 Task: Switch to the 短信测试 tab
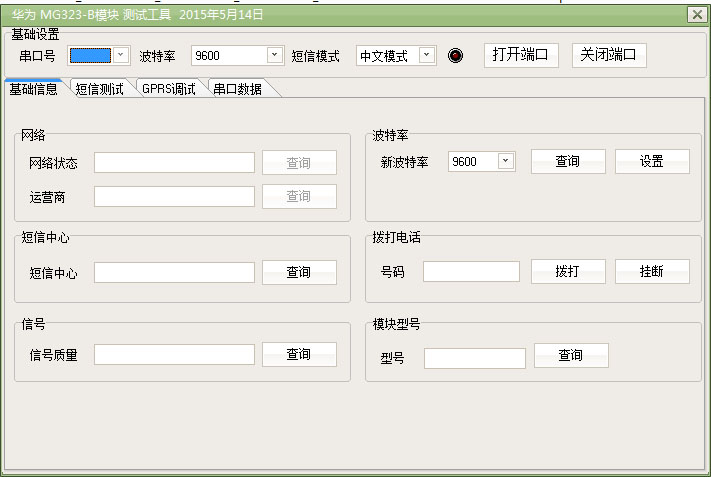(100, 89)
